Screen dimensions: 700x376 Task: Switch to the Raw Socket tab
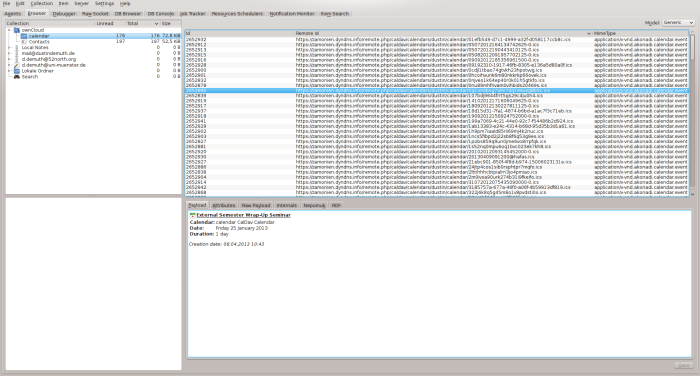click(95, 14)
